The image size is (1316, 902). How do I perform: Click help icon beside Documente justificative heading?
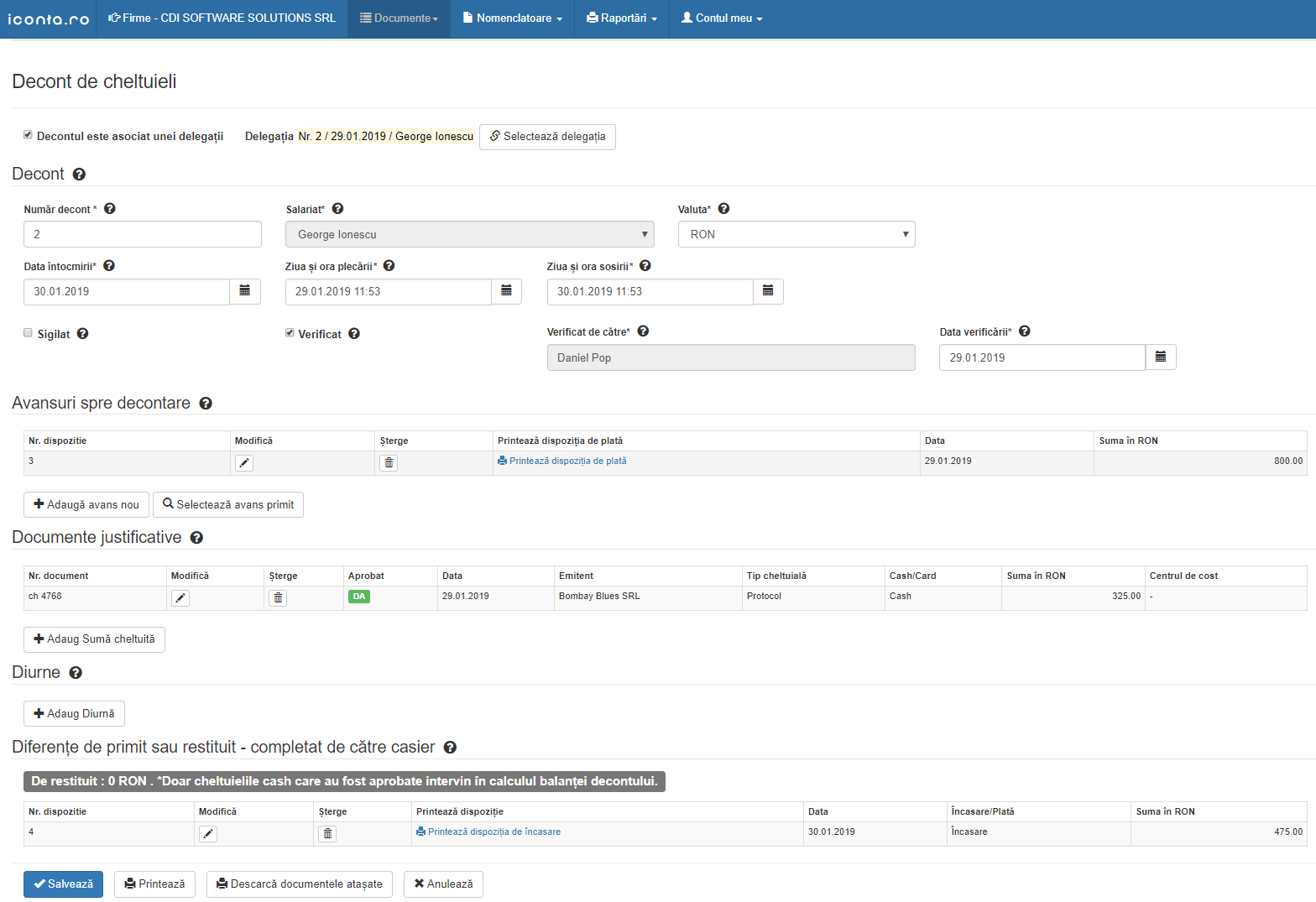[196, 538]
